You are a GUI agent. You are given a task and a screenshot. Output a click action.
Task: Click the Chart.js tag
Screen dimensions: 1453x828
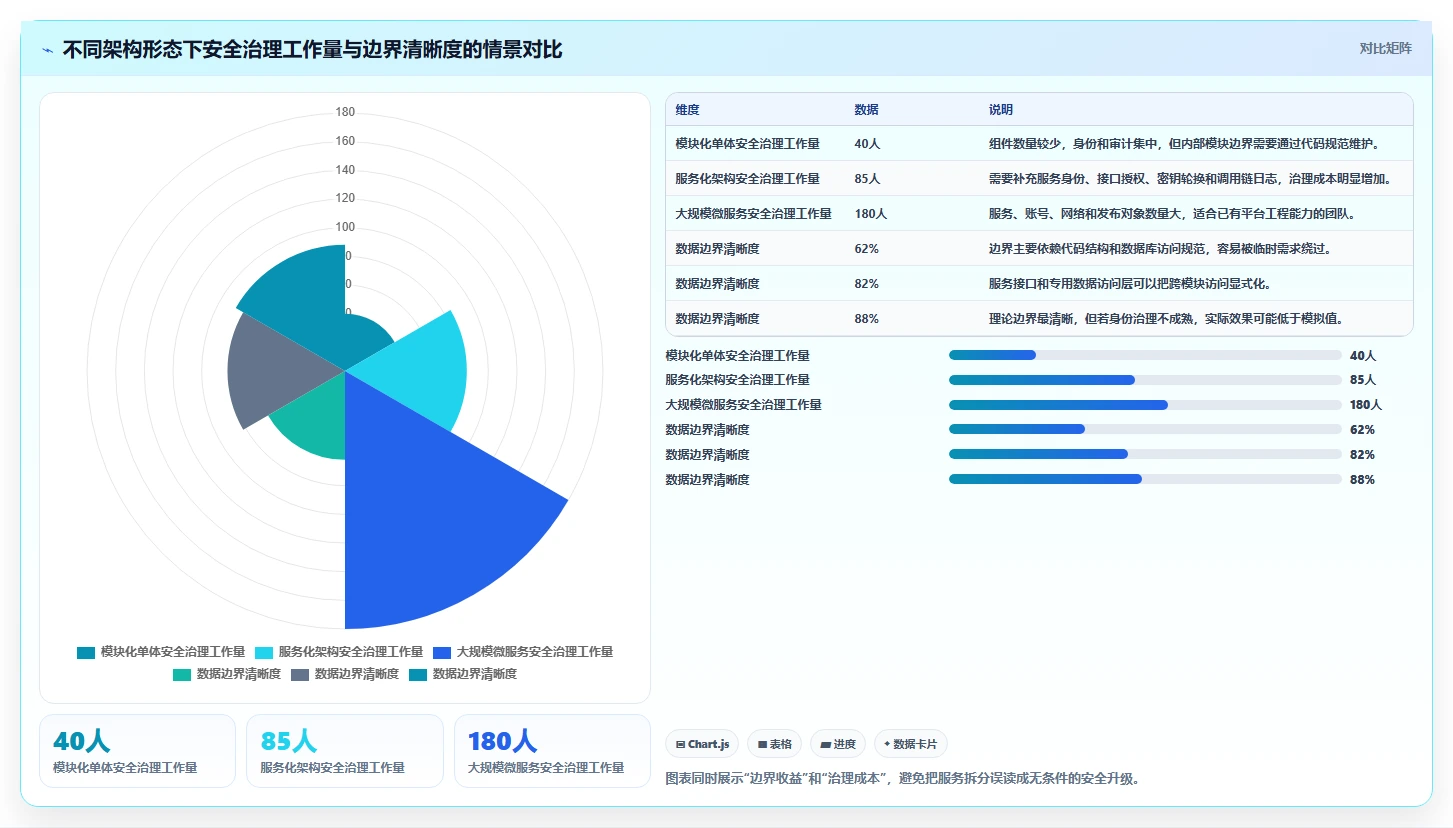702,744
